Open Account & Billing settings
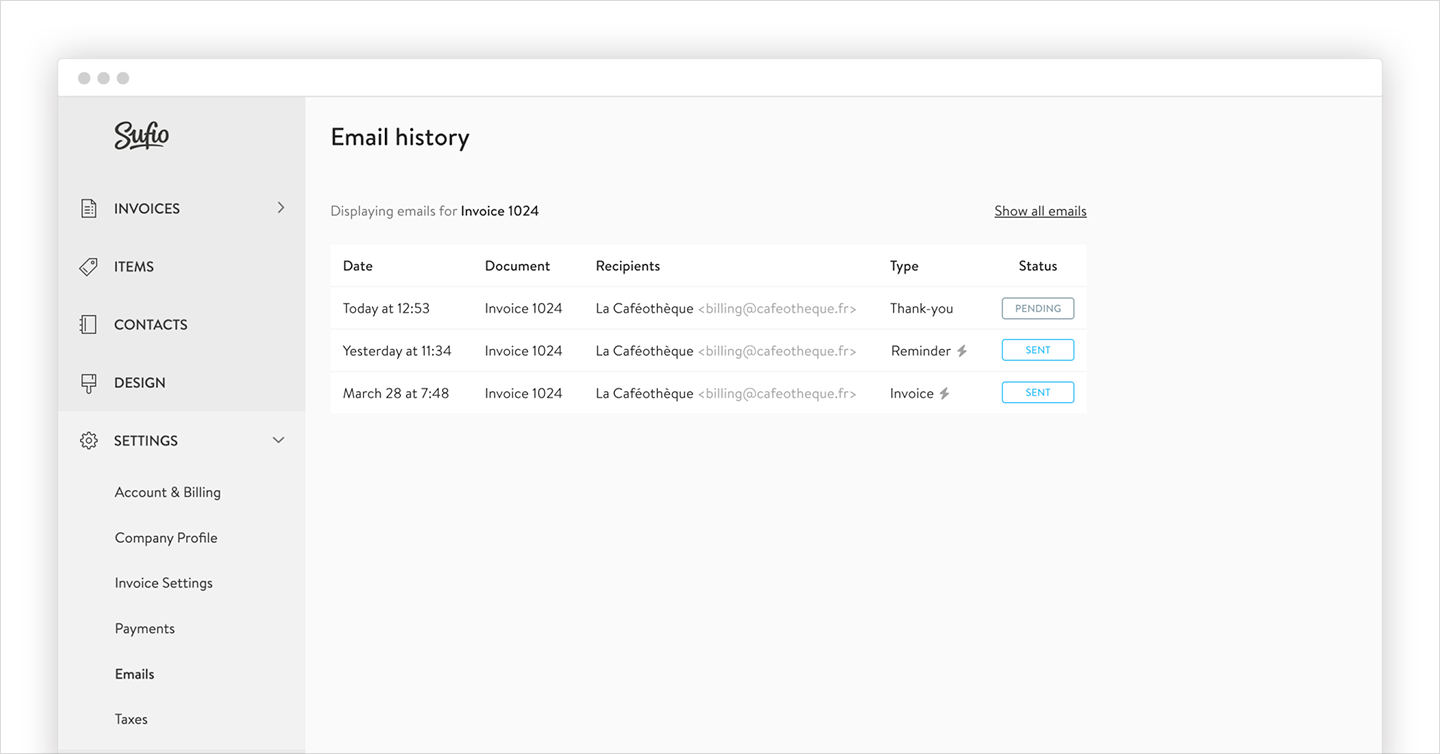The image size is (1440, 754). point(167,492)
